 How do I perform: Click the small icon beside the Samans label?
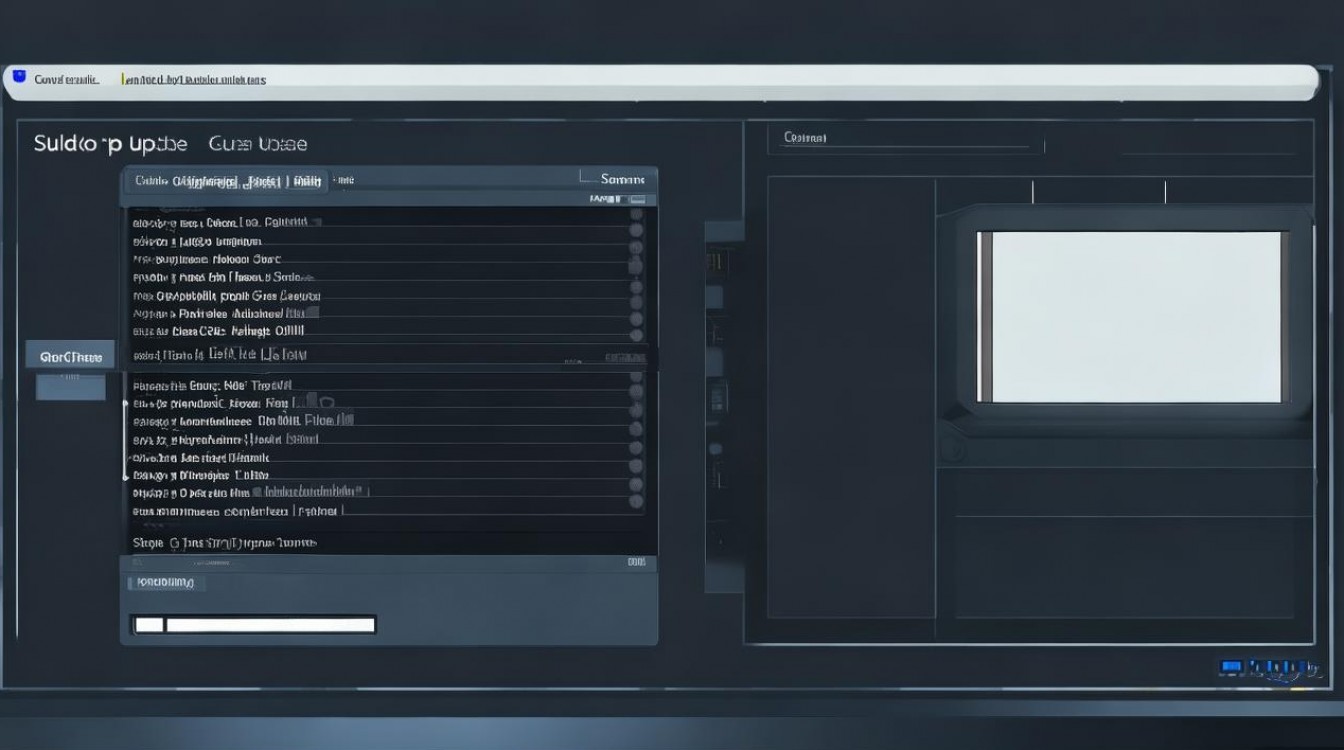click(588, 178)
